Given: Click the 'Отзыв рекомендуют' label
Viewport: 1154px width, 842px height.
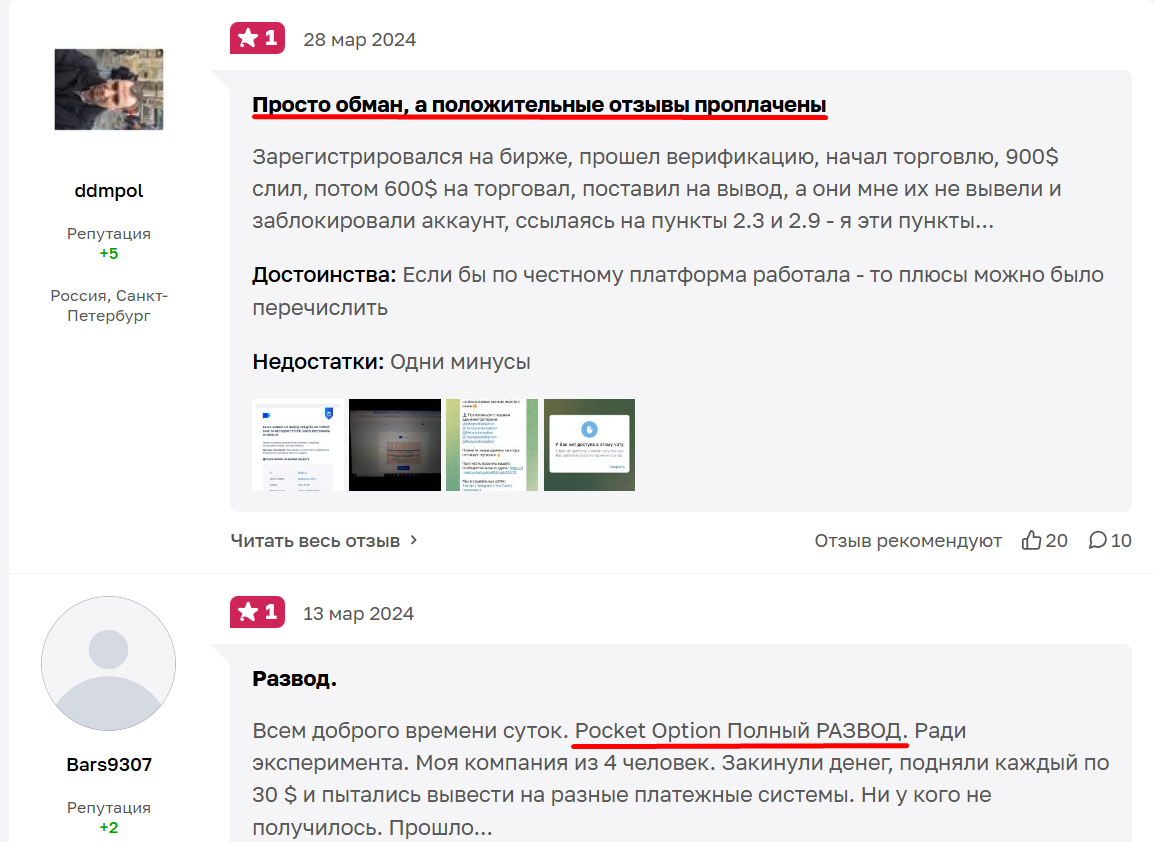Looking at the screenshot, I should (x=907, y=541).
